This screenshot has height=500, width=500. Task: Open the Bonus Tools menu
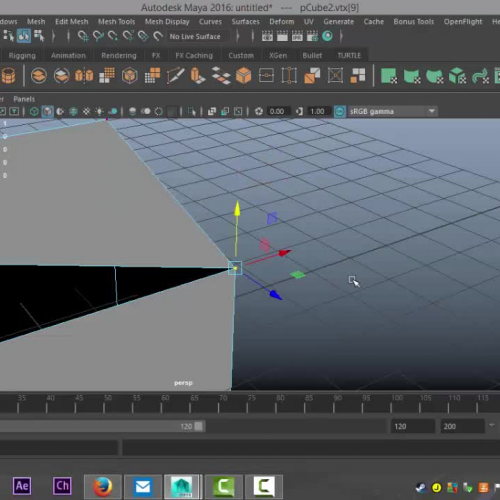click(414, 22)
